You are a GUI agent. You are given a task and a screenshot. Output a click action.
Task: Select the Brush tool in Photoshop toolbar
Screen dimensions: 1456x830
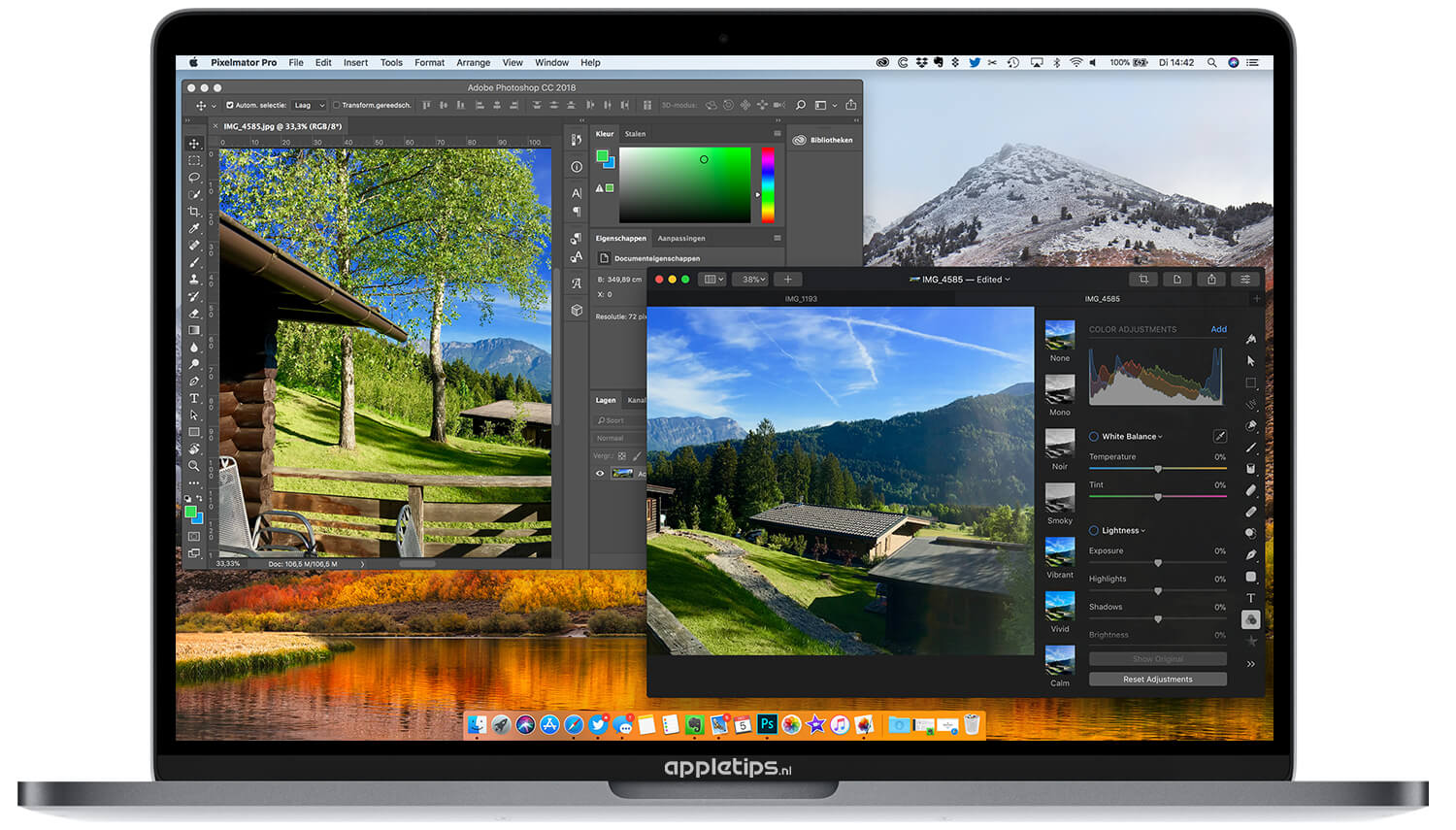(x=194, y=262)
